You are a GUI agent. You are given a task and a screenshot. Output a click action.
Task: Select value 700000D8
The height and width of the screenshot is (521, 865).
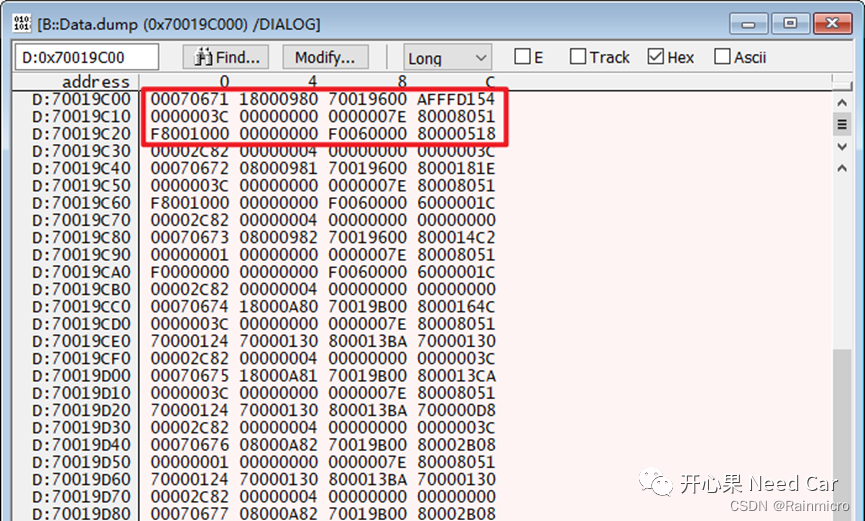point(456,411)
